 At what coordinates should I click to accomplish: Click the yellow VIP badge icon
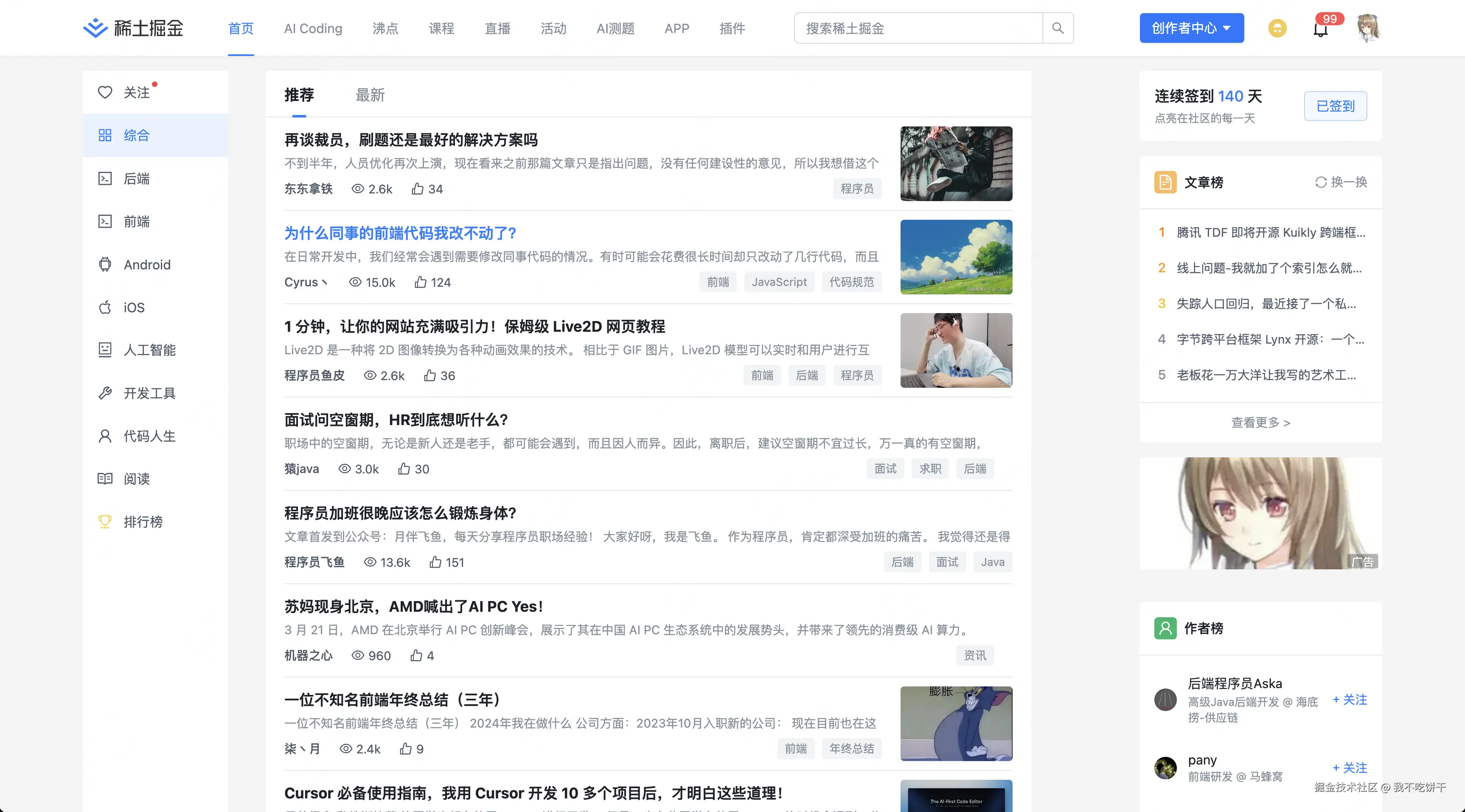1277,28
